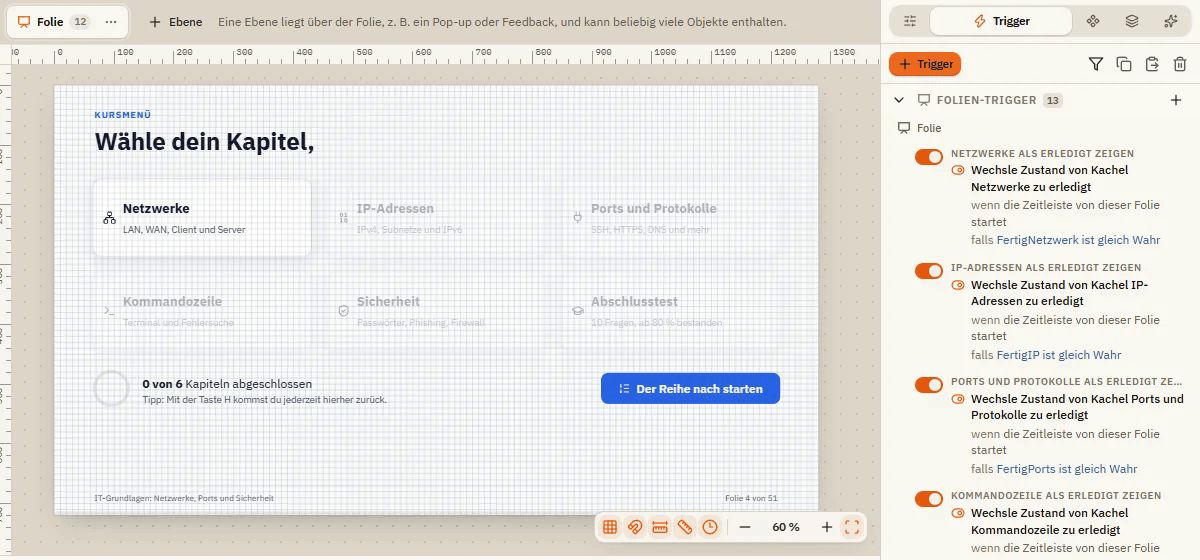Toggle Ports und Protokolle als erledigt trigger switch
This screenshot has width=1200, height=560.
point(929,385)
